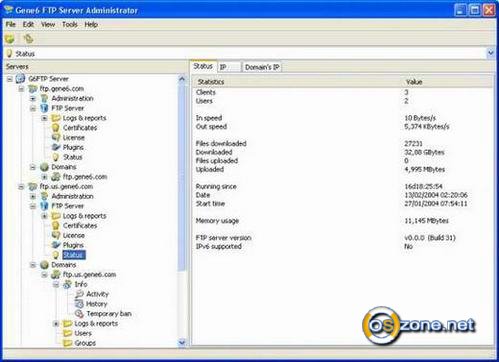The image size is (499, 362).
Task: Collapse FTP Server under ftp.gene6.com
Action: click(33, 108)
